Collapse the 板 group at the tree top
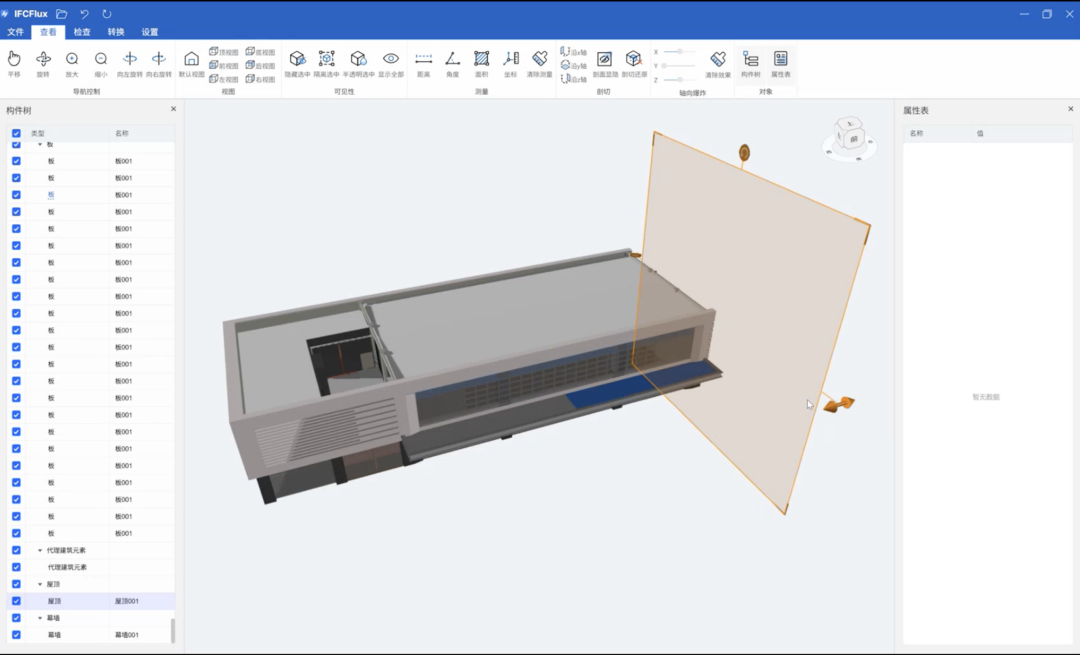This screenshot has width=1080, height=655. pos(39,145)
